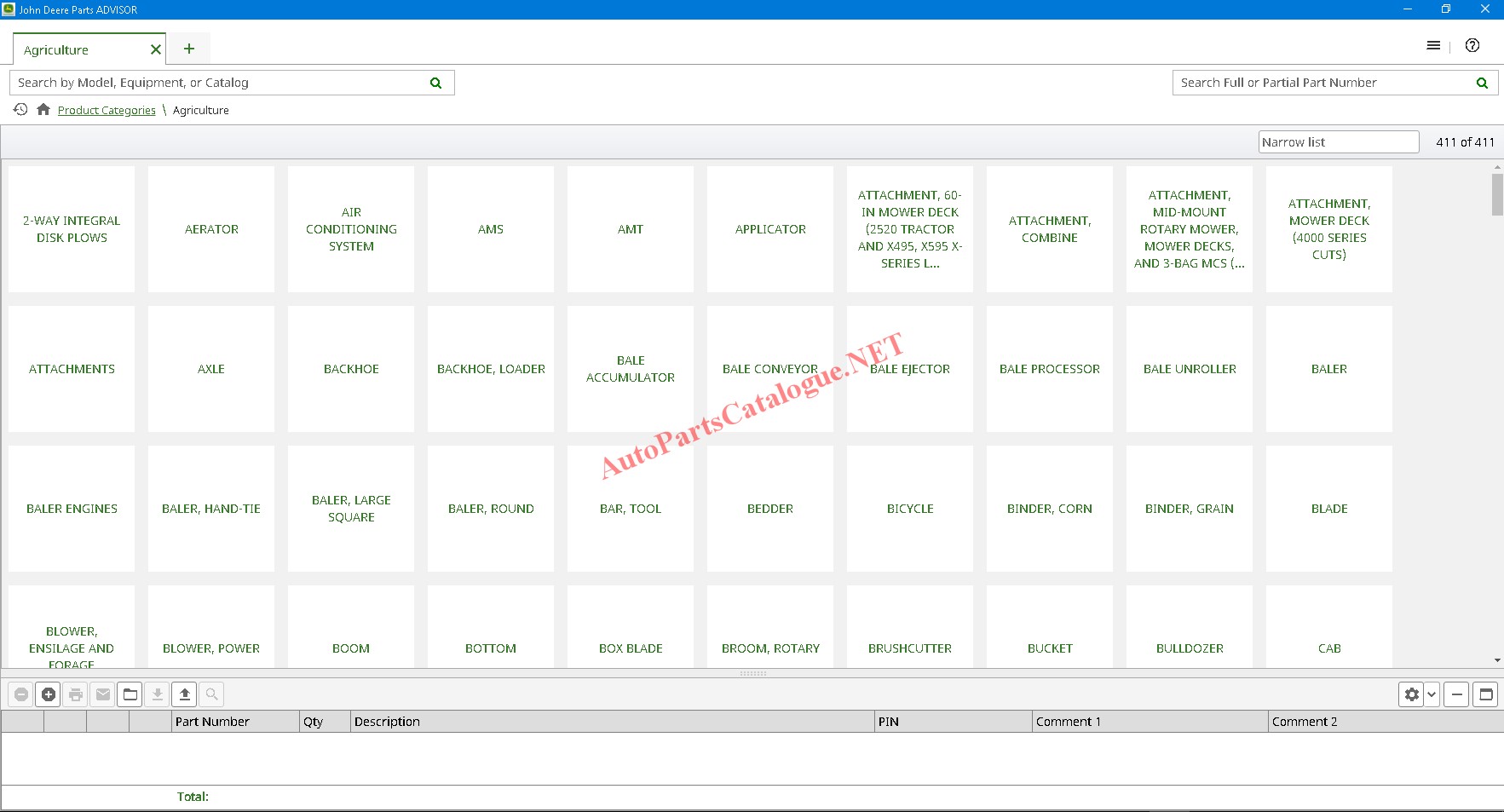Add a new tab with plus button
This screenshot has height=812, width=1504.
(x=189, y=49)
